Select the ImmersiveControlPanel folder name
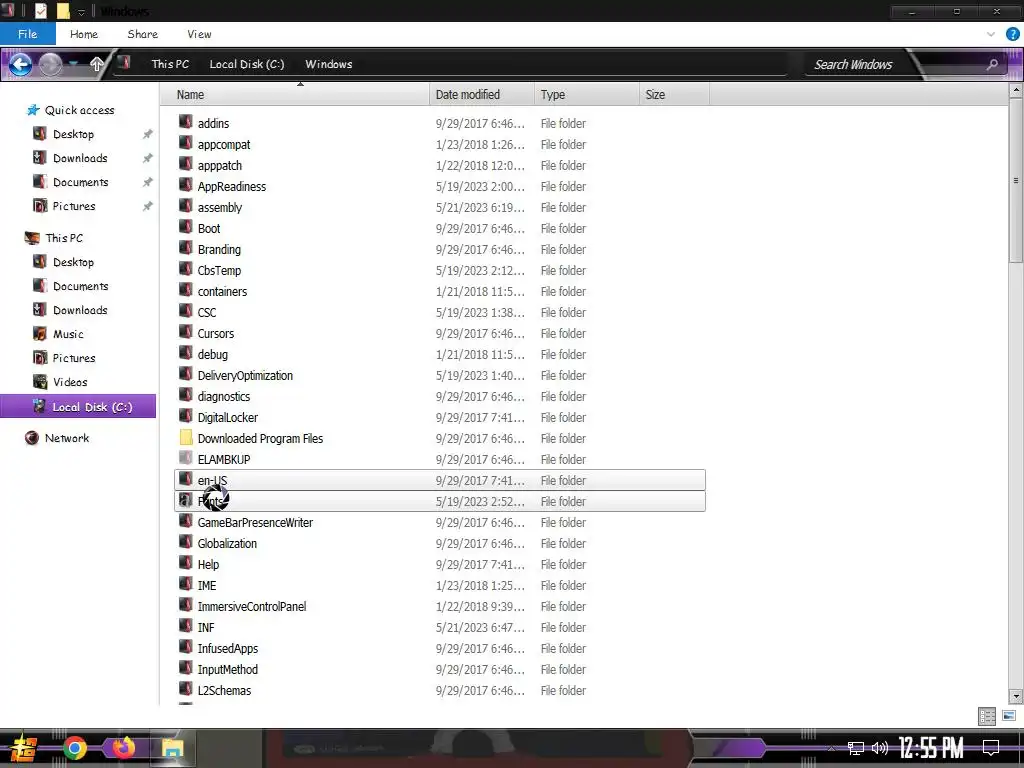The image size is (1024, 768). coord(251,607)
